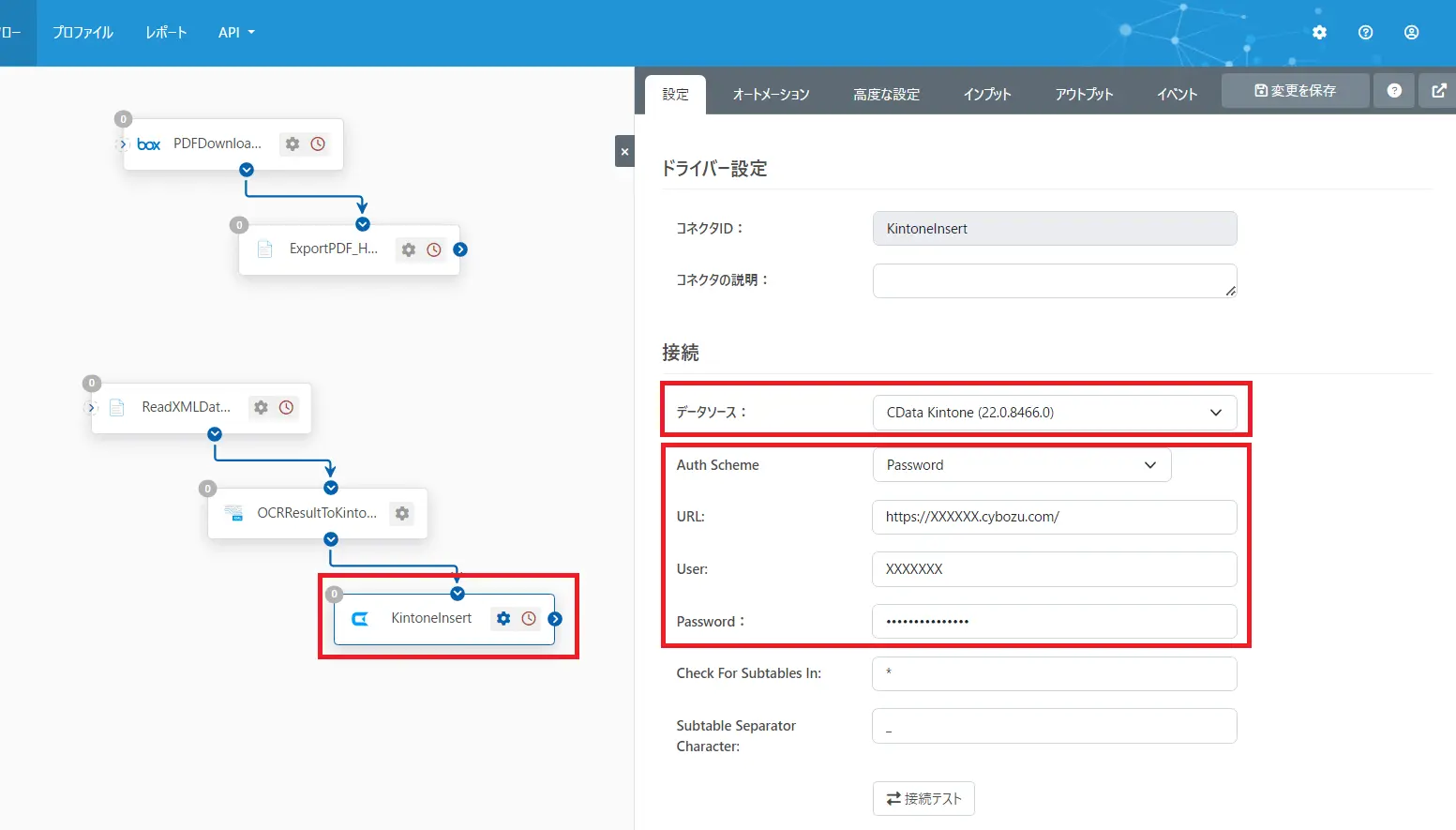Open the user account icon
This screenshot has width=1456, height=830.
click(x=1411, y=32)
